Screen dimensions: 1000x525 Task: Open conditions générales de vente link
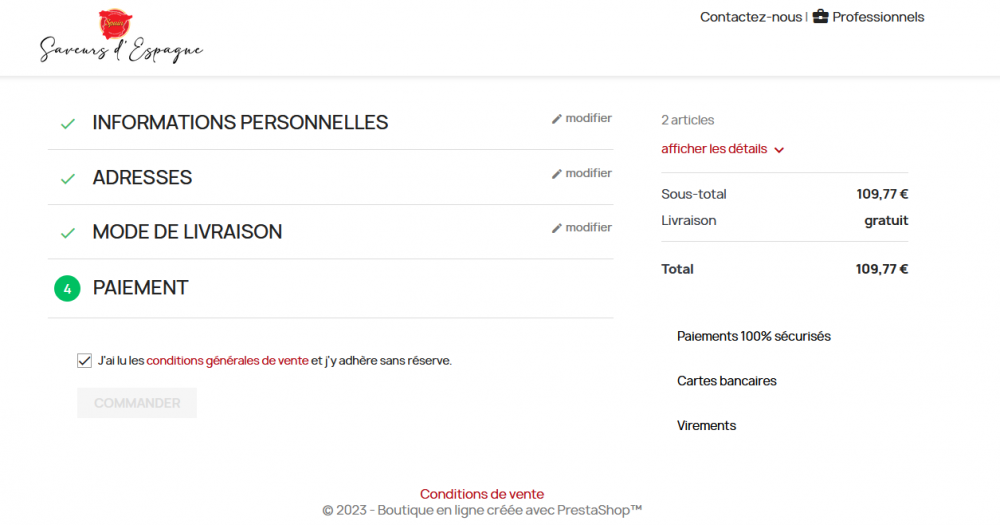(x=228, y=360)
